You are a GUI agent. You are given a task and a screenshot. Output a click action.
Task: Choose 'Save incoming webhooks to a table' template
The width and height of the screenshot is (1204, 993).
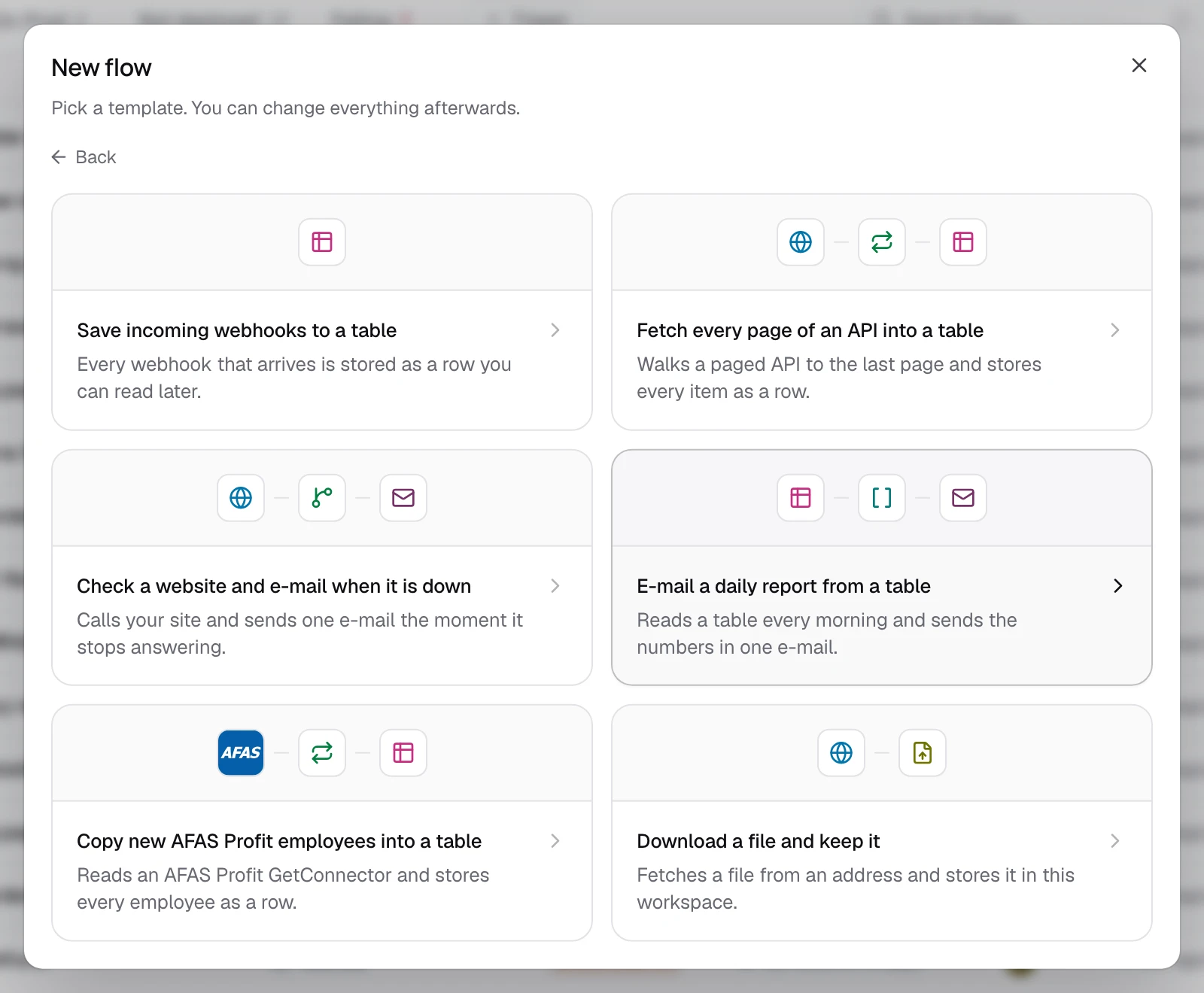pyautogui.click(x=322, y=312)
